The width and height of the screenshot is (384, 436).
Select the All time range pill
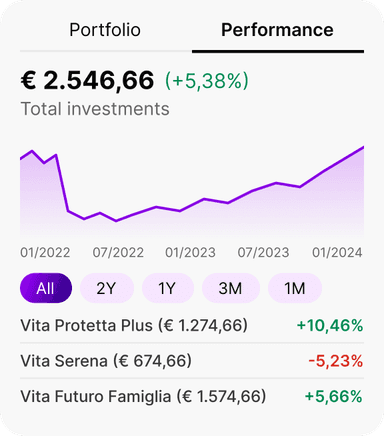coord(46,288)
